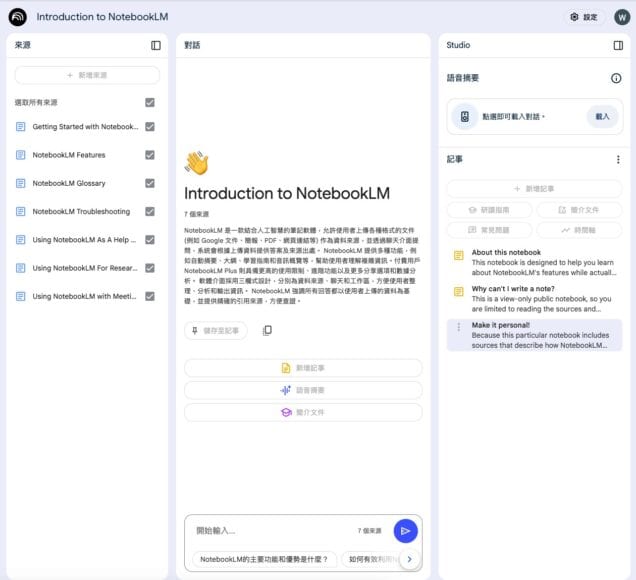Open NotebookLM Troubleshooting source
This screenshot has height=580, width=636.
pos(81,212)
